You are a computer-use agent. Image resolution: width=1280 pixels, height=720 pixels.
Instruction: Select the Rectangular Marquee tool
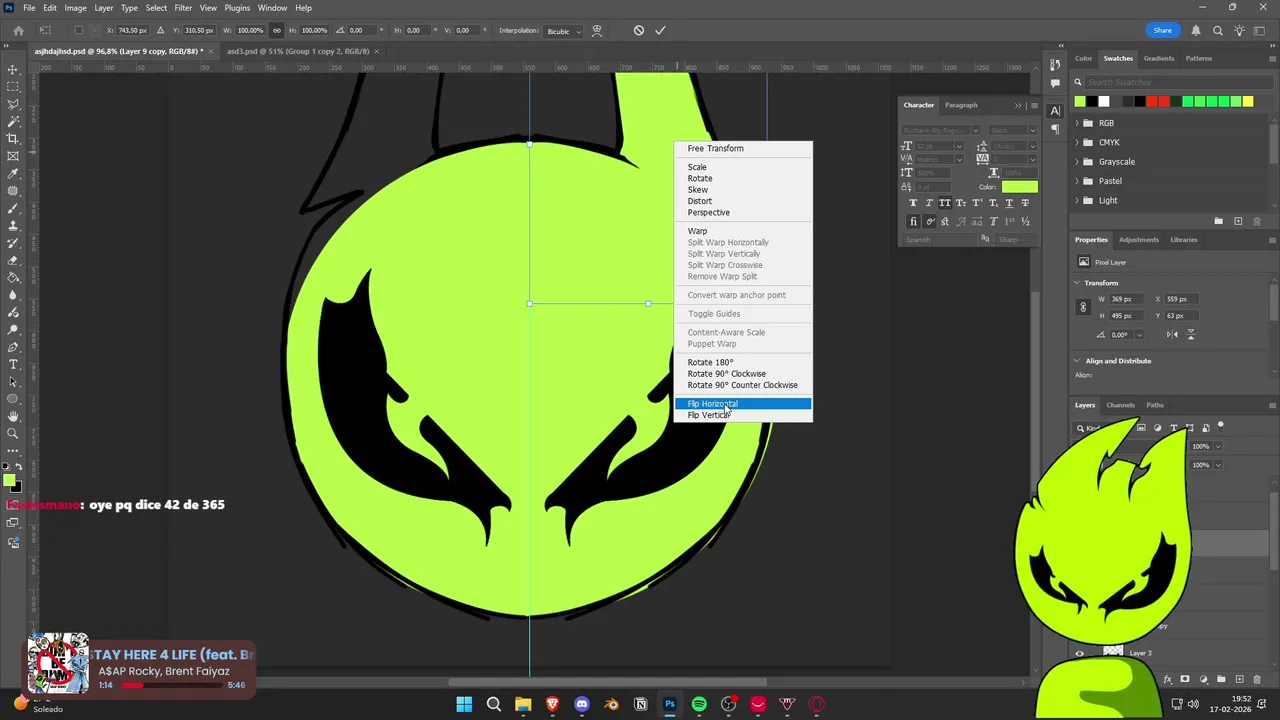coord(13,87)
